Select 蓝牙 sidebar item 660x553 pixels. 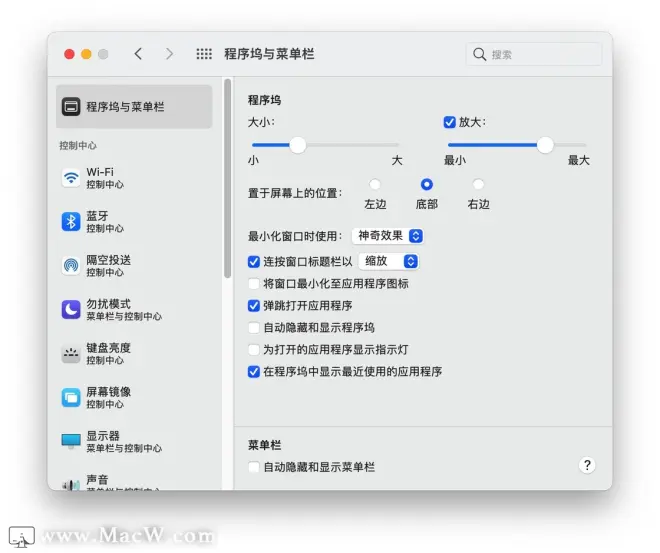click(x=134, y=221)
